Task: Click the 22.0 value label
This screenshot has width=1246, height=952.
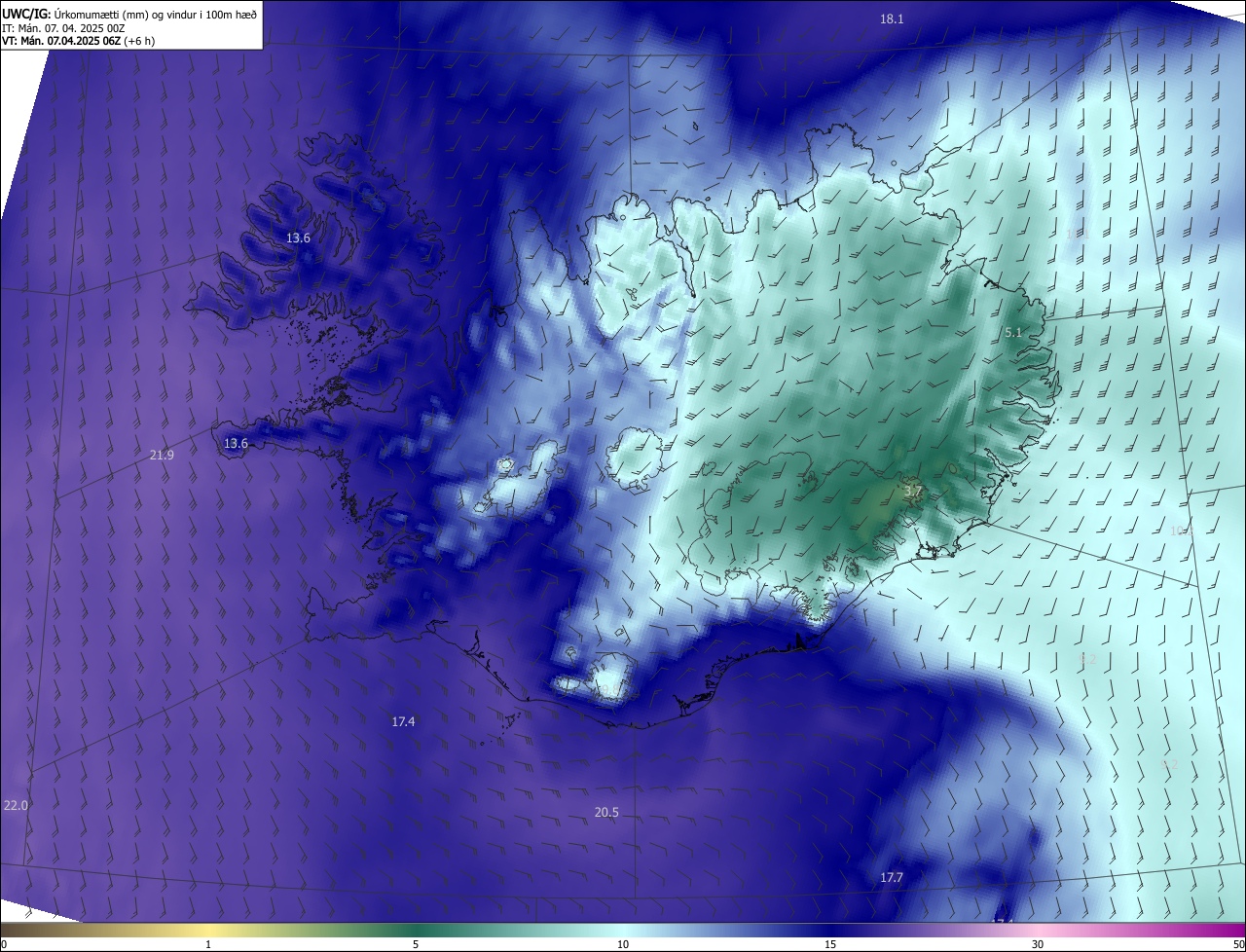Action: pos(17,805)
